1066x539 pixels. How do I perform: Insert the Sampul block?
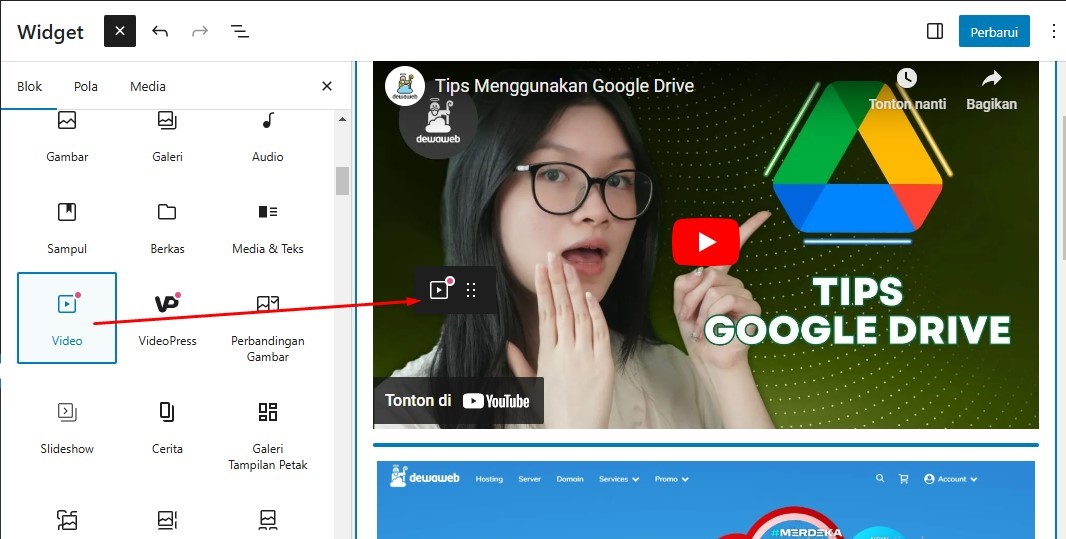click(67, 227)
